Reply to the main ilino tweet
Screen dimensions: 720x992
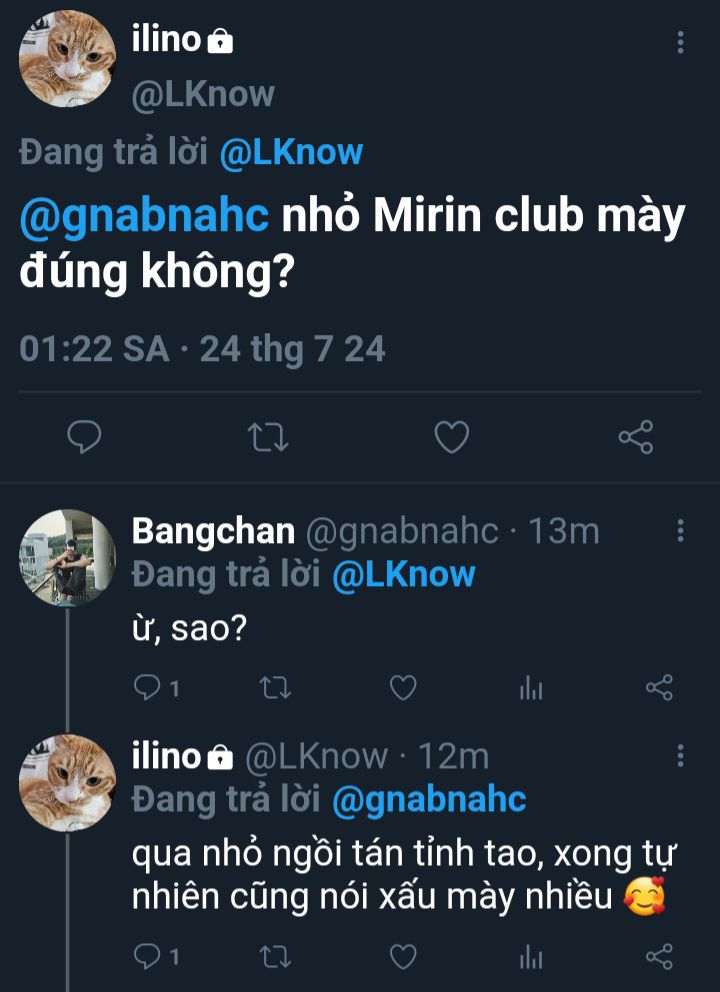coord(85,437)
